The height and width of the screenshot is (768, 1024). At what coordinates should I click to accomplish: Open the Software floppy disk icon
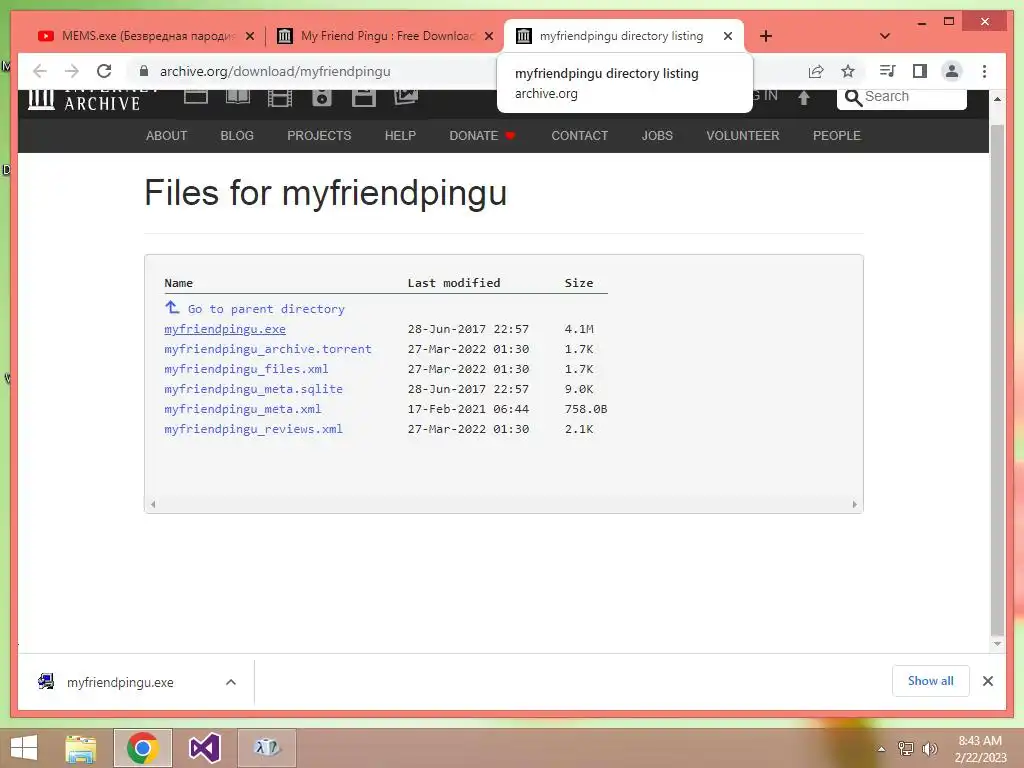click(364, 98)
